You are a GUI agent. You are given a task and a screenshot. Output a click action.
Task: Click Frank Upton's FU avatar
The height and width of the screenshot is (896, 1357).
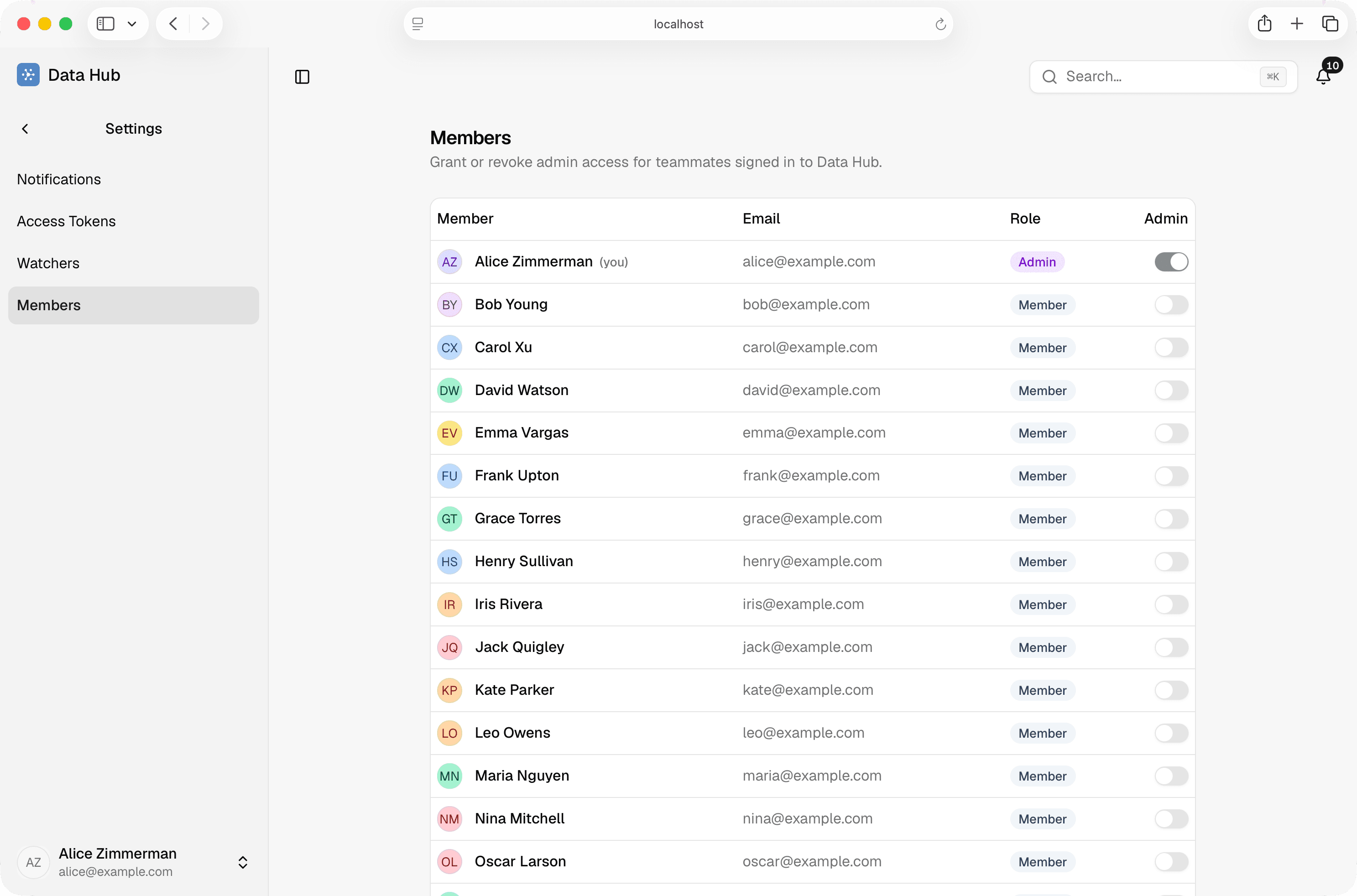click(x=449, y=476)
